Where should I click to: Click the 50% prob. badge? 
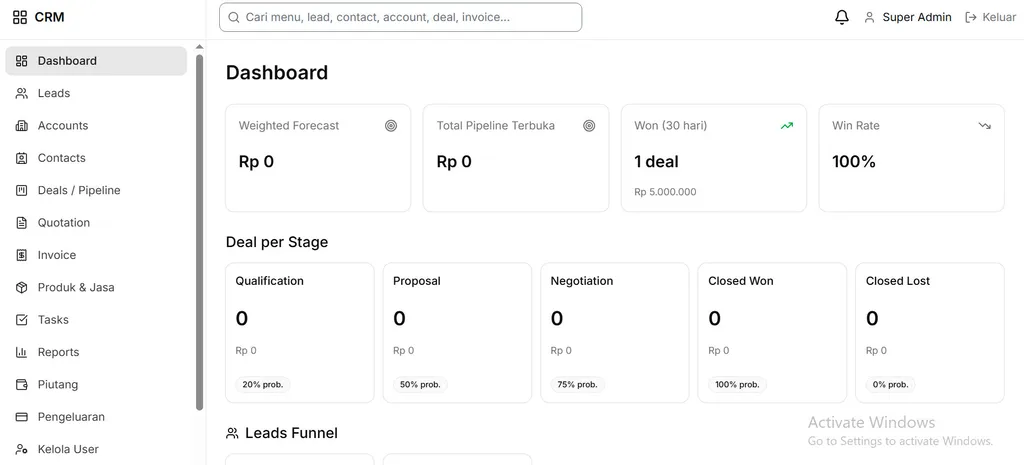[420, 385]
